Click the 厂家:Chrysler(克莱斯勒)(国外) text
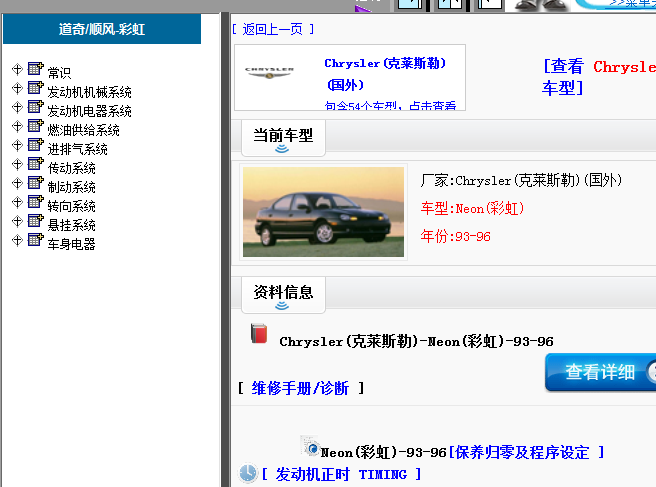Image resolution: width=656 pixels, height=487 pixels. (521, 181)
